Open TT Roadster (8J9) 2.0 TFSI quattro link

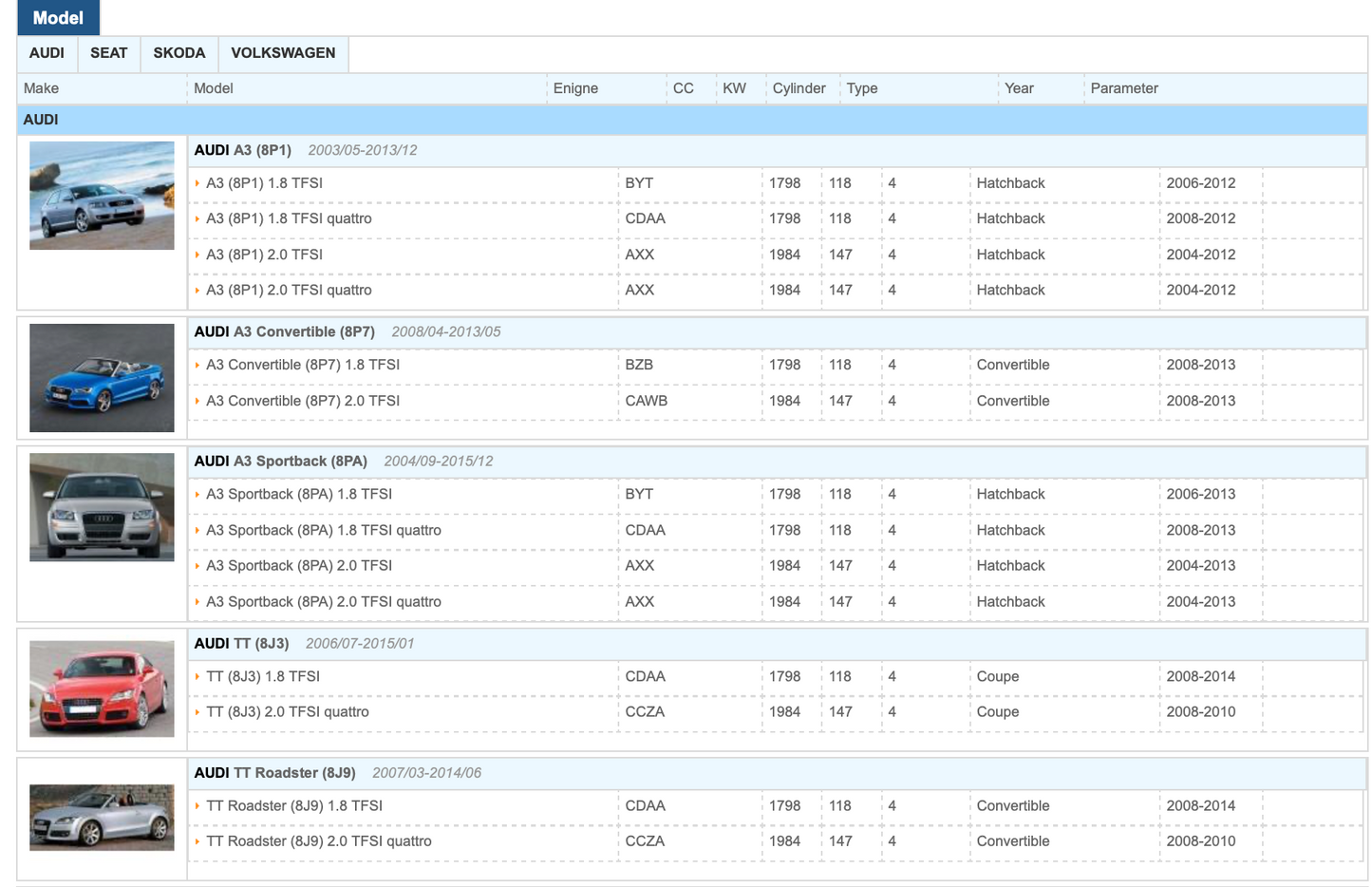pos(319,841)
